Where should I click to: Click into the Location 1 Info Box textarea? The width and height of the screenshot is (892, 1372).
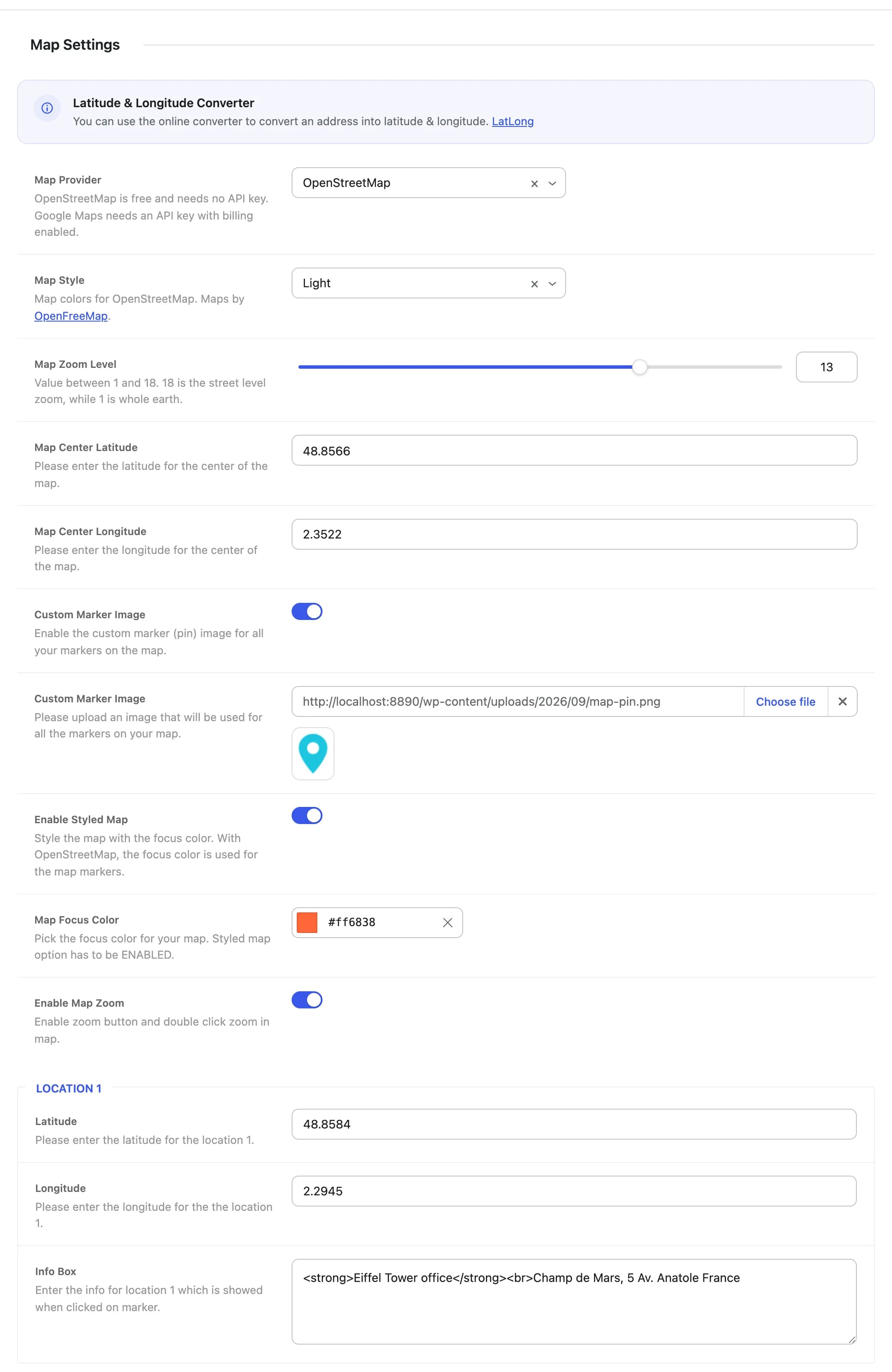click(x=574, y=1302)
